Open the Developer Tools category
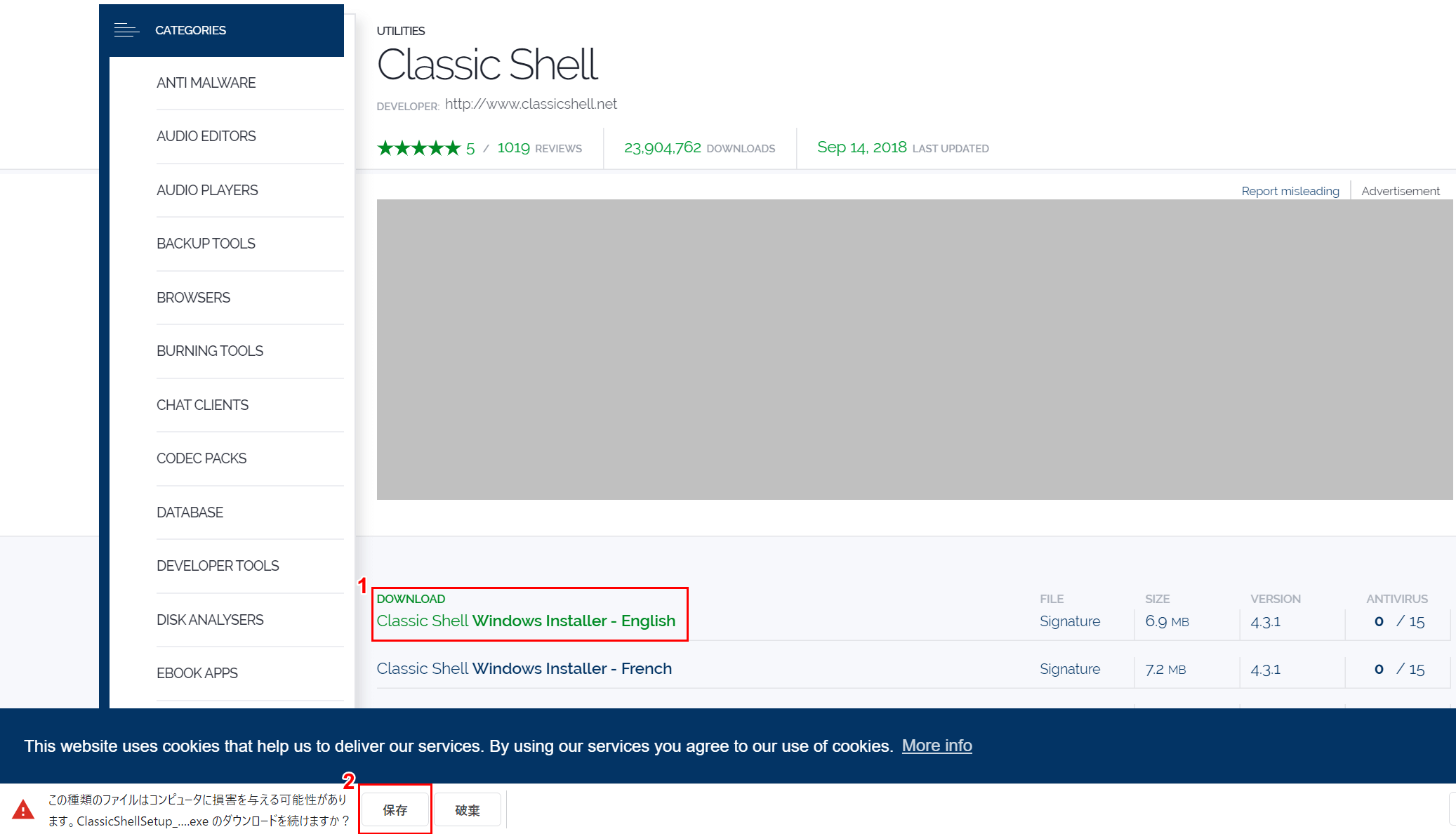The height and width of the screenshot is (834, 1456). [x=218, y=566]
